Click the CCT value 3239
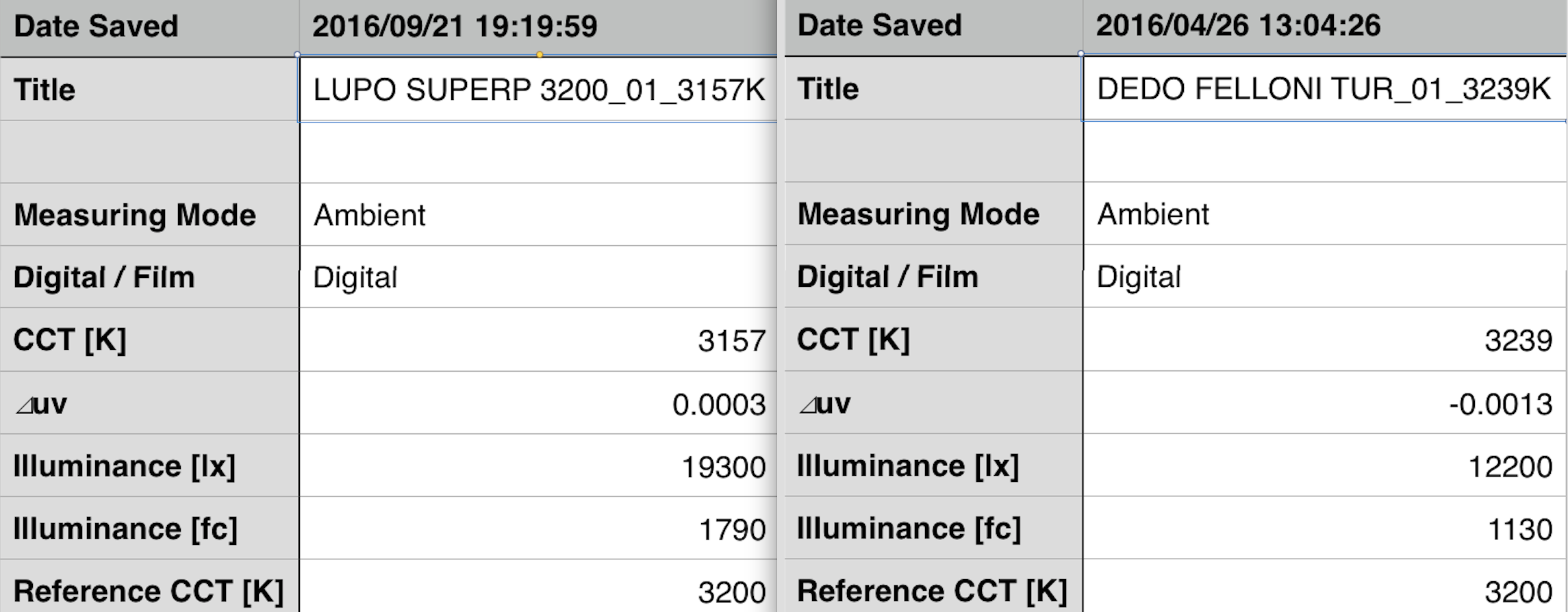1568x612 pixels. point(1517,340)
